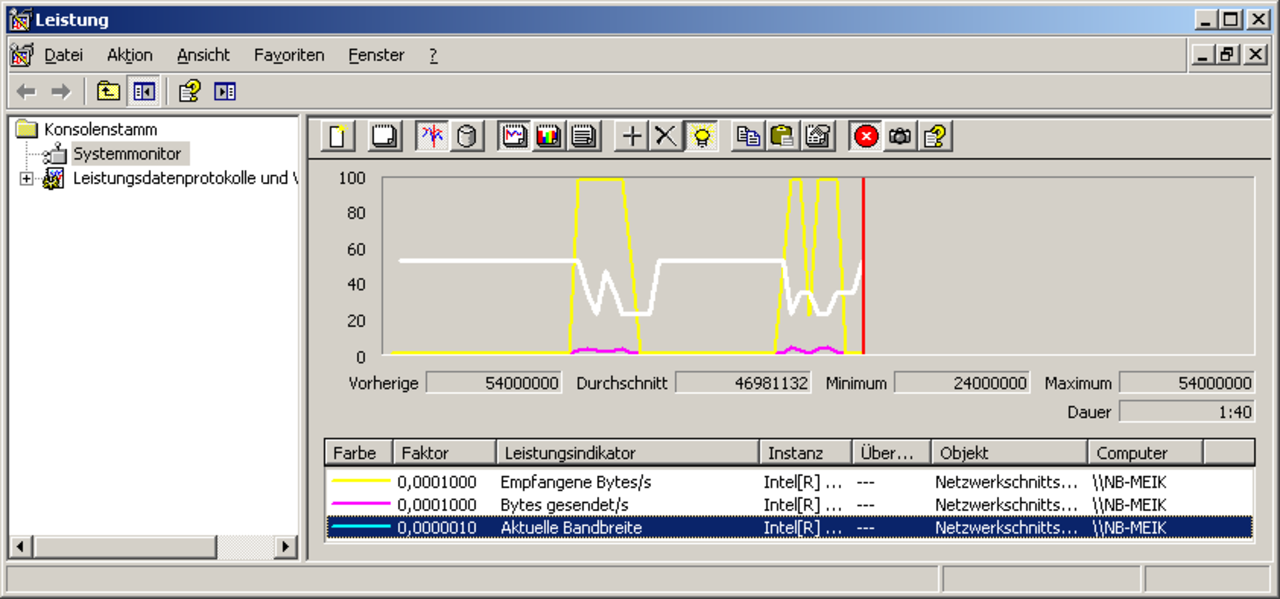Click the Up One Level folder icon
Image resolution: width=1280 pixels, height=599 pixels.
108,92
